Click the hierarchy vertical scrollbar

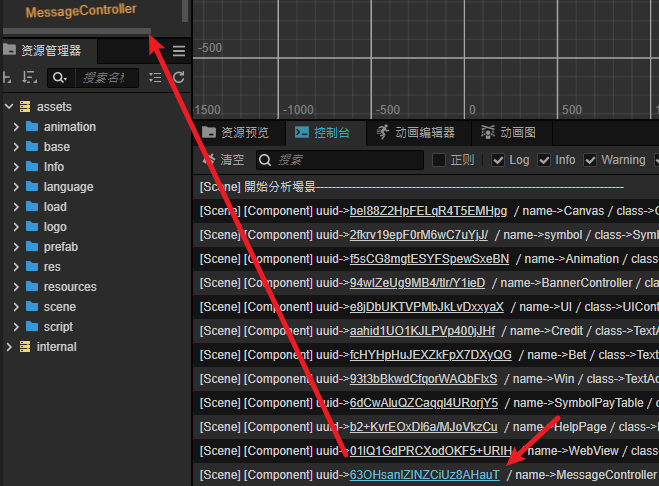click(x=185, y=11)
